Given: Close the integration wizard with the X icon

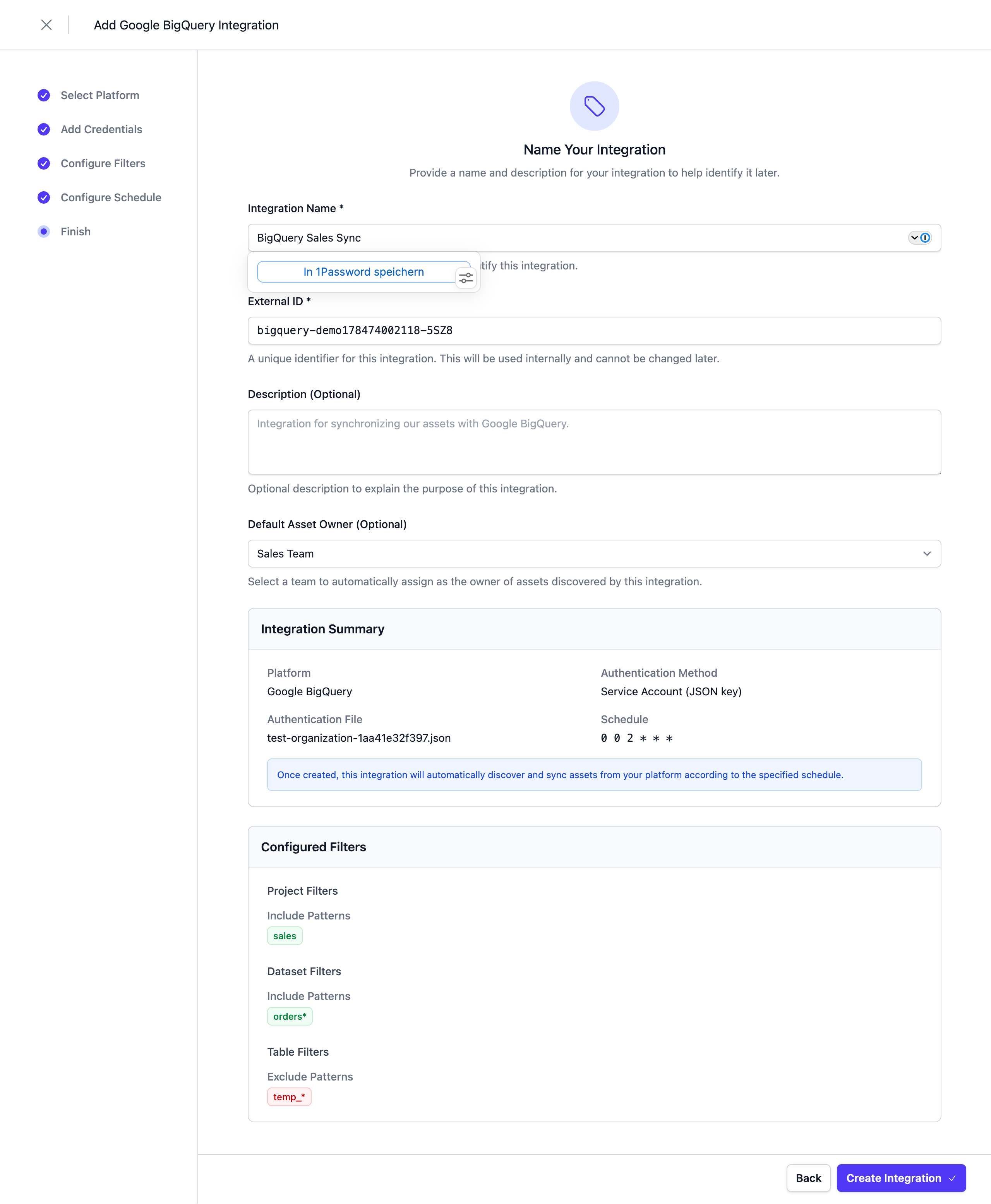Looking at the screenshot, I should pyautogui.click(x=47, y=25).
